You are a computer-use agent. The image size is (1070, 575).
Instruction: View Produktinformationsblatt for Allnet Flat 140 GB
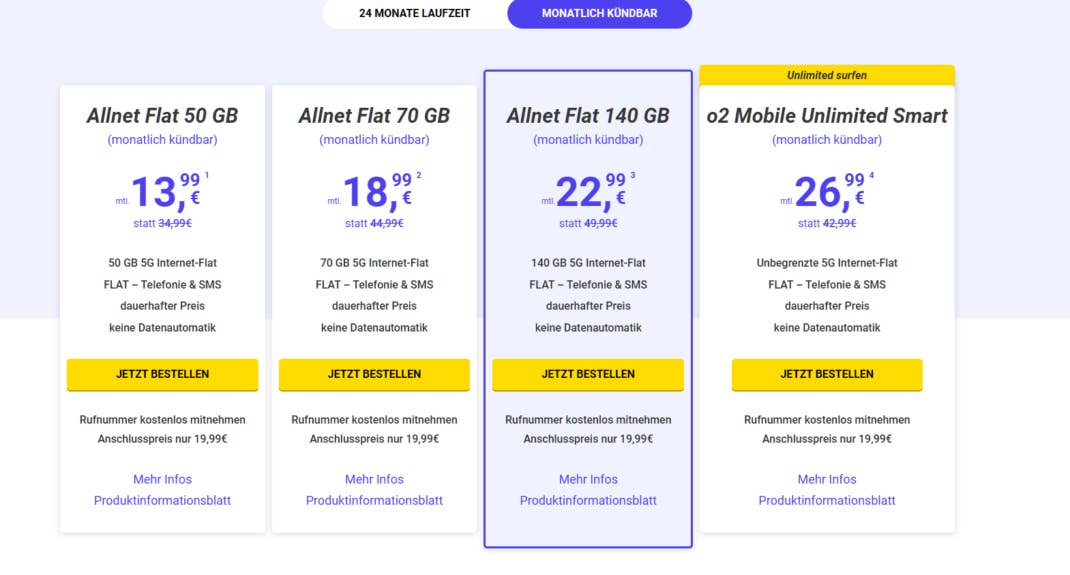point(588,500)
